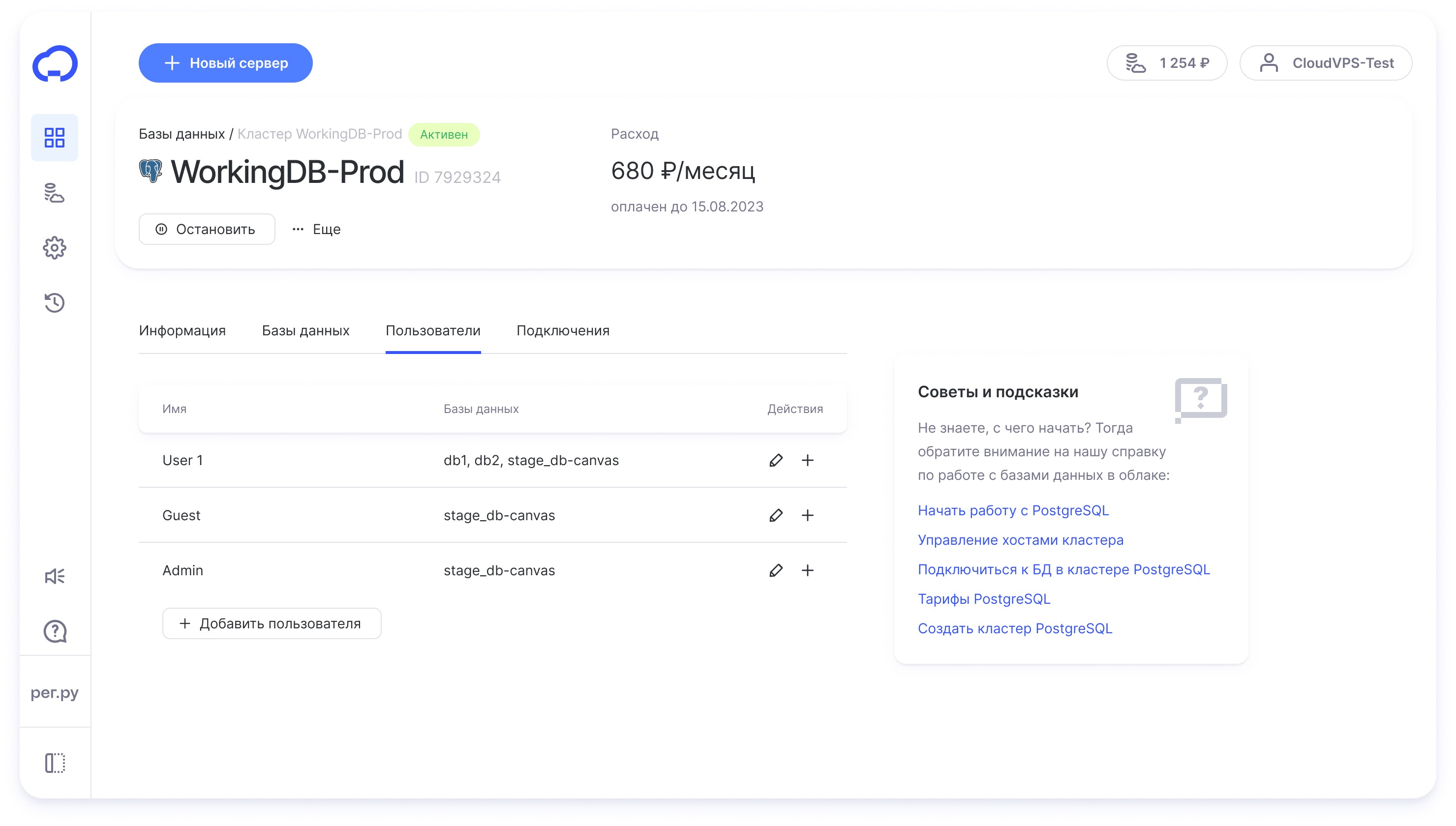Click the Советы и подсказки heading
This screenshot has height=826, width=1456.
(998, 392)
